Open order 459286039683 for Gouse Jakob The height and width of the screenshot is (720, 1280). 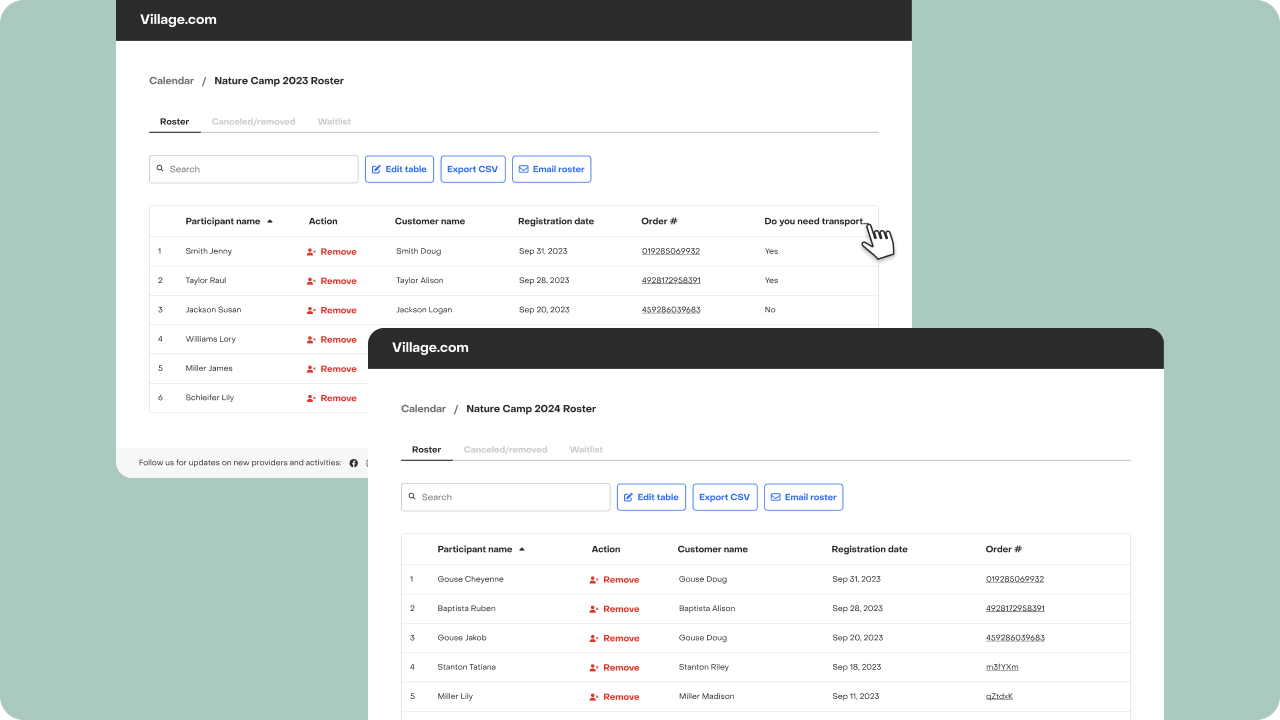1015,638
